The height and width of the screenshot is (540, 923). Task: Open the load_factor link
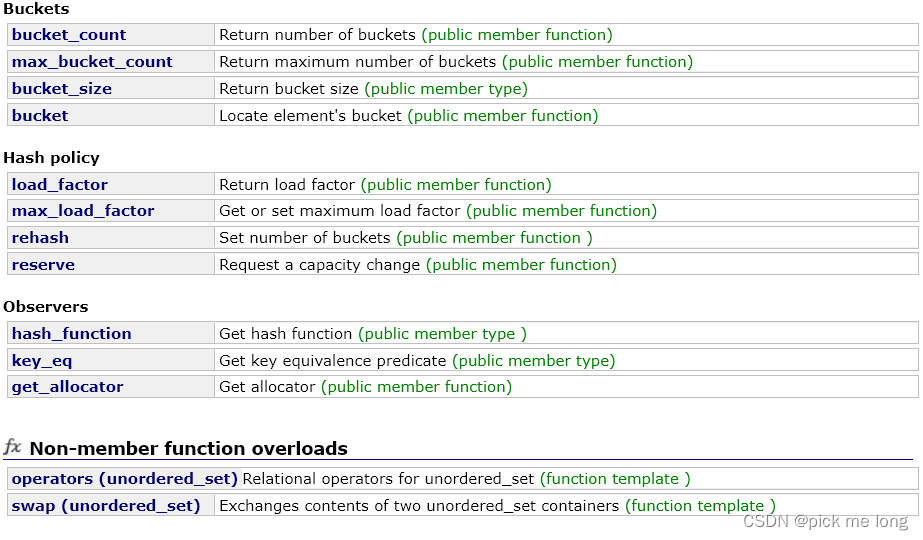pos(59,185)
